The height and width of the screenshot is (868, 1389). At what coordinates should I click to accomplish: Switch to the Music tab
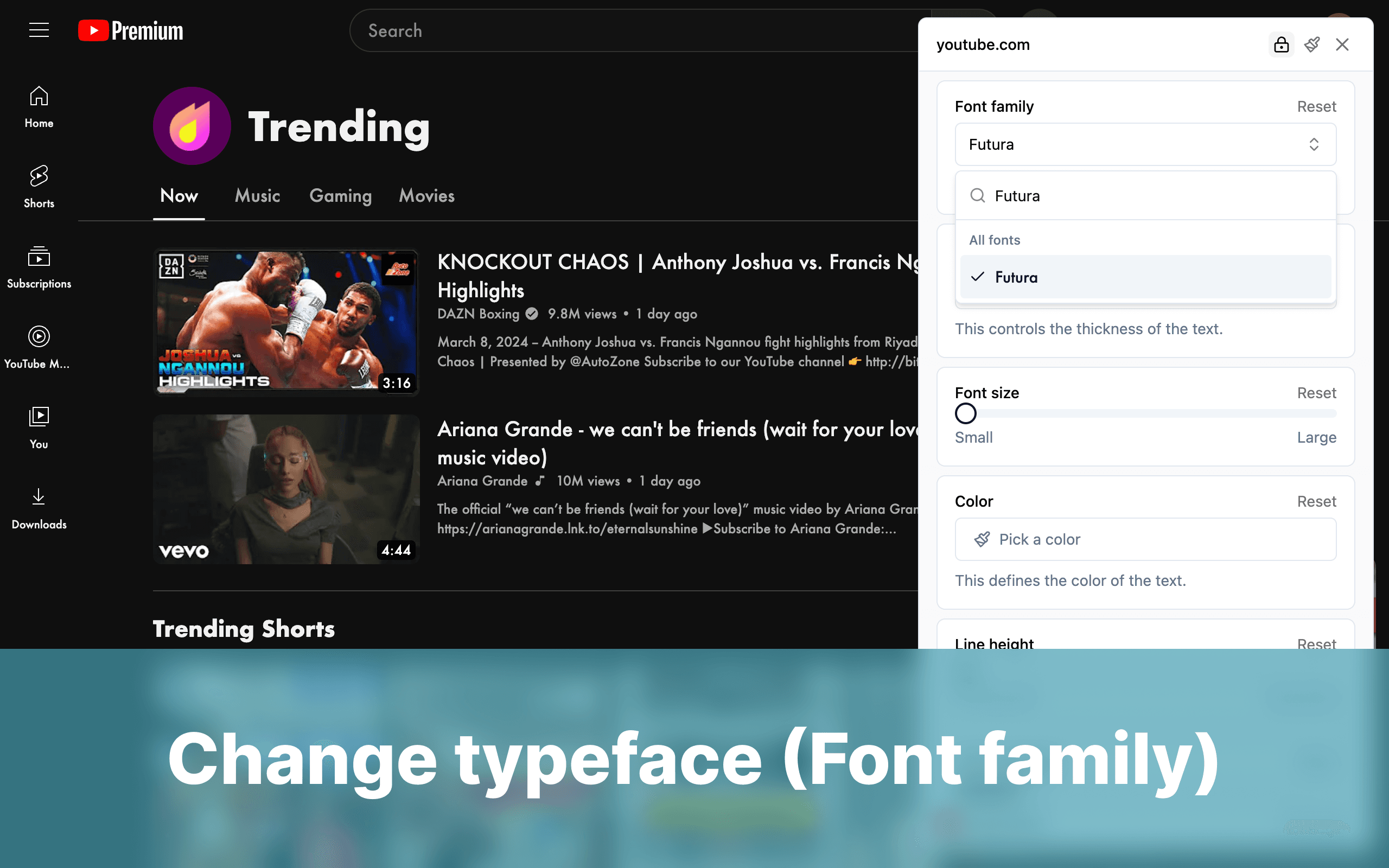[x=257, y=196]
